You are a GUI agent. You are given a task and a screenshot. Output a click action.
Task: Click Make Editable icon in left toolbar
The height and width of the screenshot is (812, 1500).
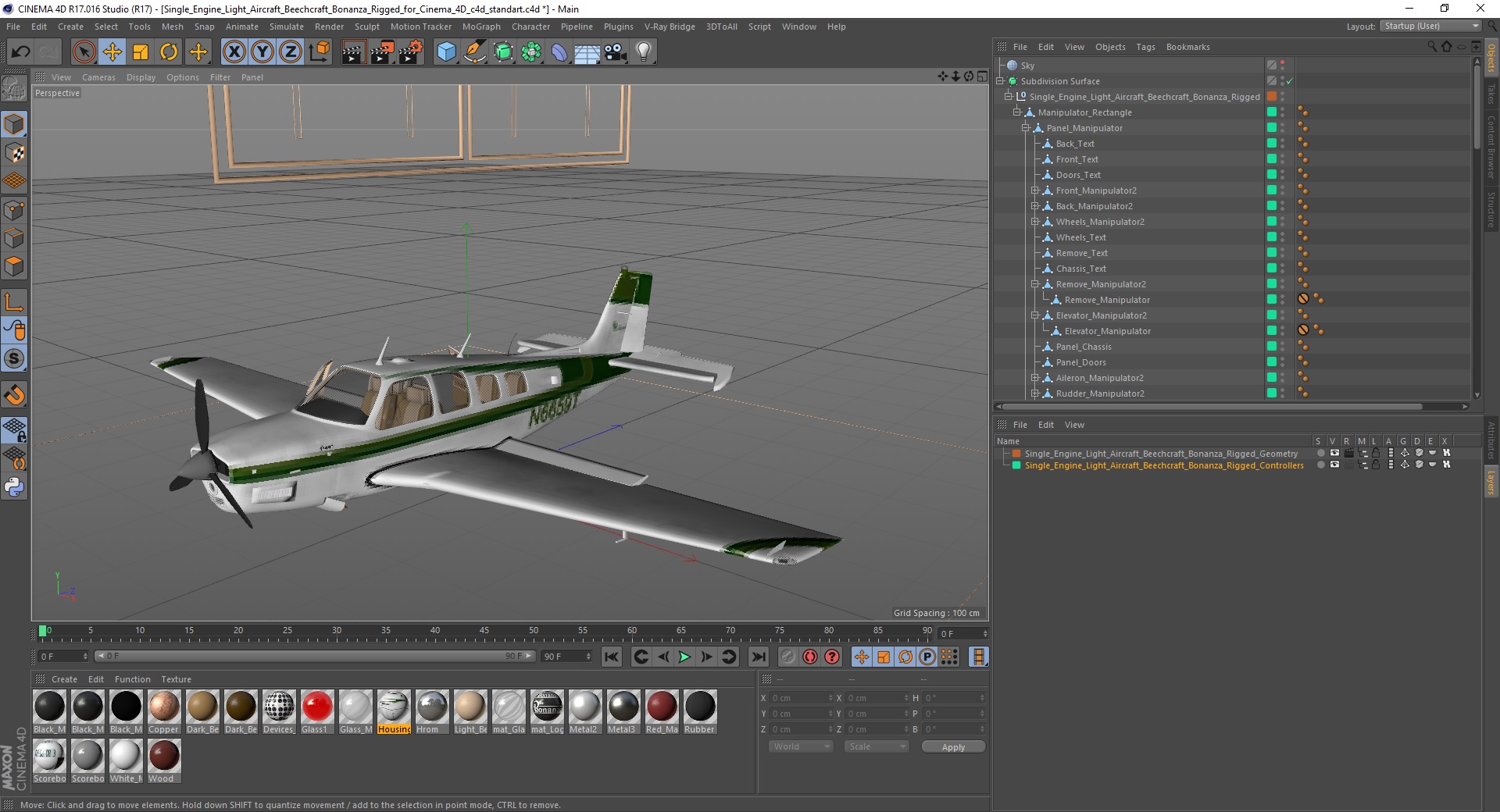pos(14,89)
